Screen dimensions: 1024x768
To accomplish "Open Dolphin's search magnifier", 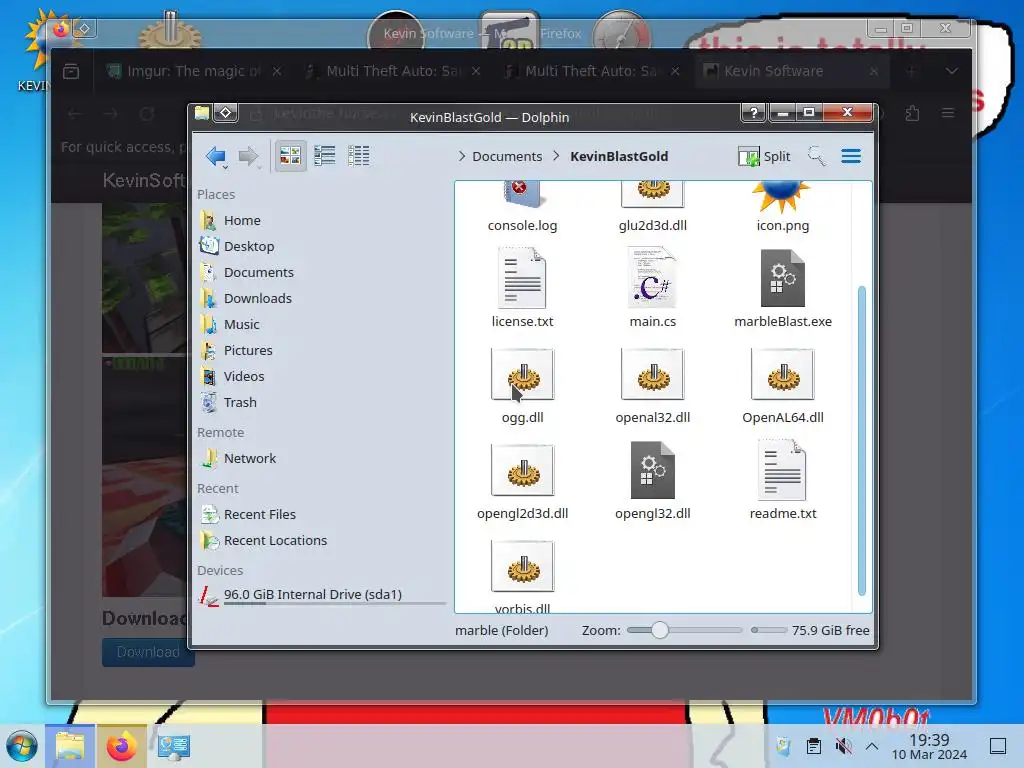I will pos(816,156).
